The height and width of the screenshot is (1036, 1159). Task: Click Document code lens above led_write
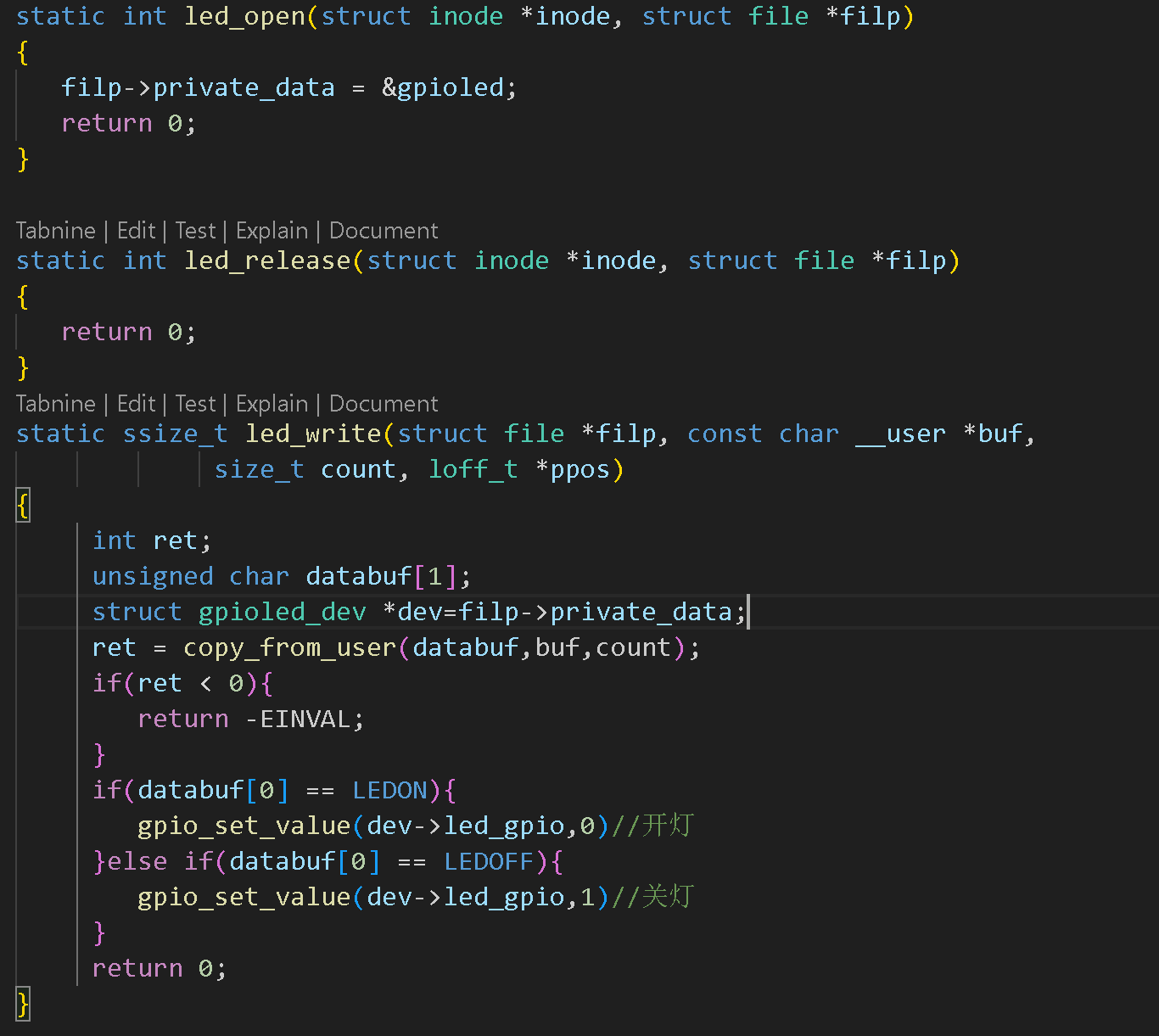384,404
